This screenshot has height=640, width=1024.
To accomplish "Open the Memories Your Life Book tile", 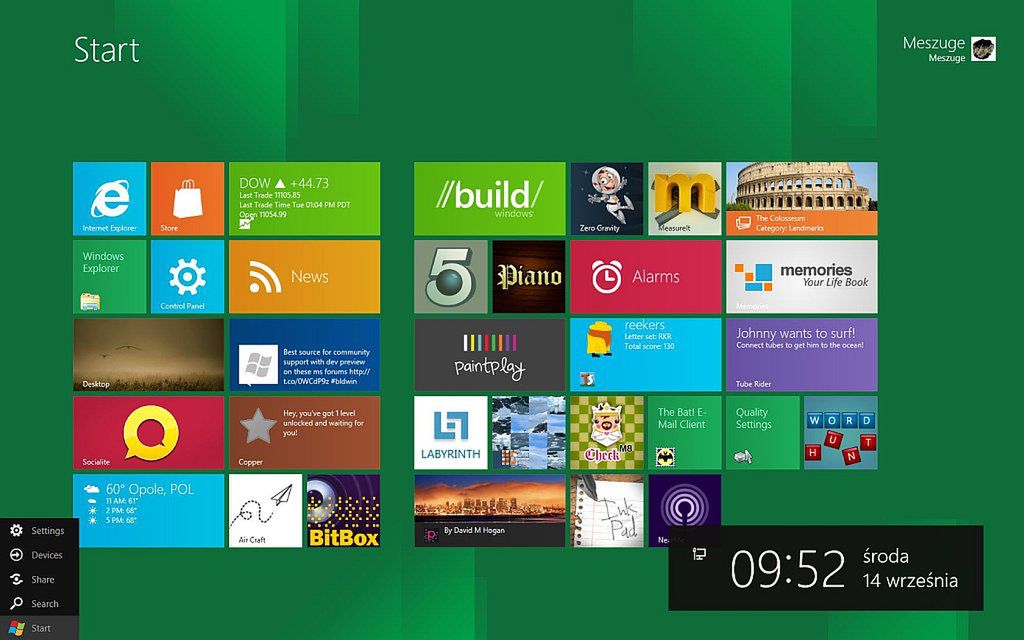I will tap(802, 277).
